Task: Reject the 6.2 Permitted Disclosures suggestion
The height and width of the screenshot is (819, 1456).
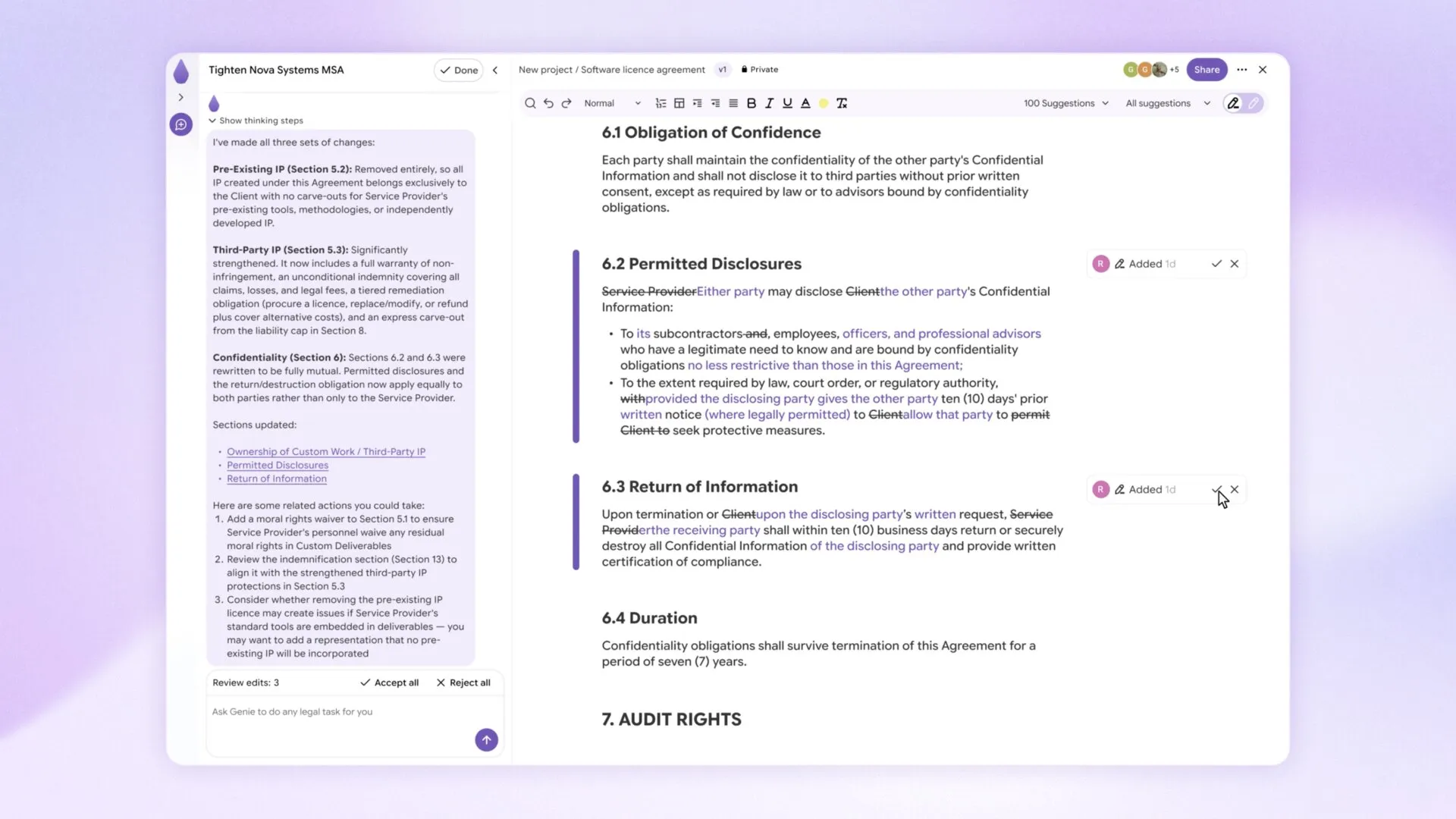Action: pyautogui.click(x=1235, y=264)
